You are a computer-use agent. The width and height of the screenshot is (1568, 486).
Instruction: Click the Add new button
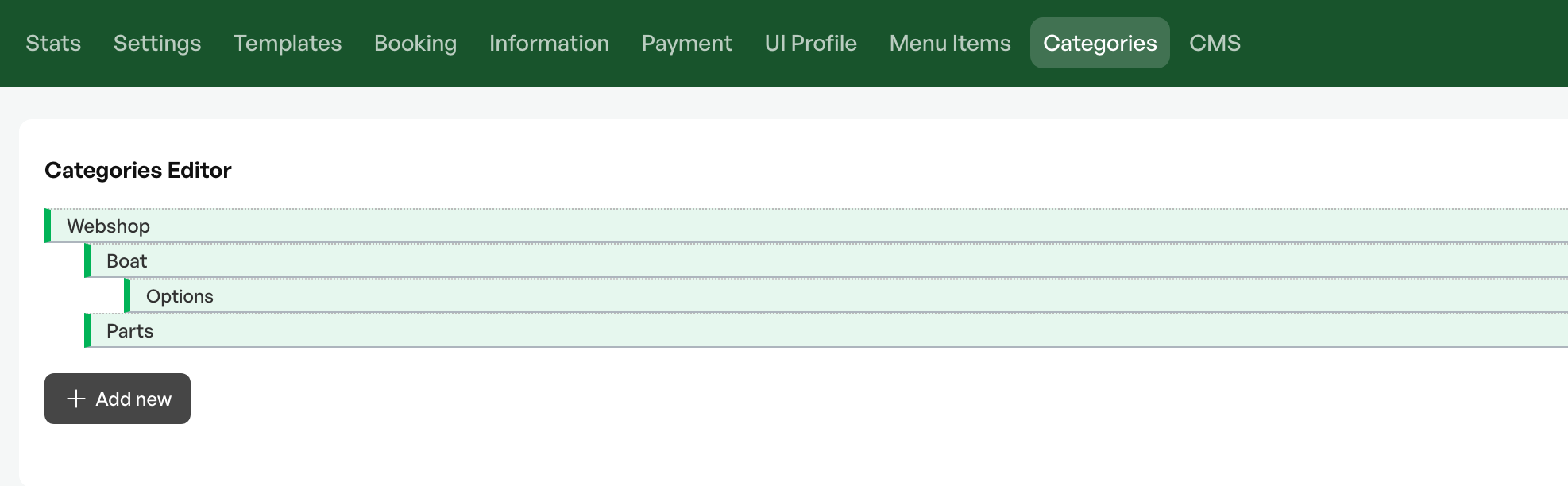(x=118, y=399)
